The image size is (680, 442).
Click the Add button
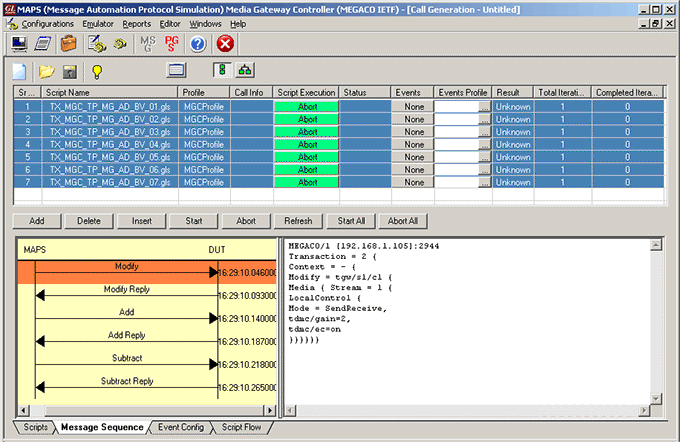click(x=37, y=221)
